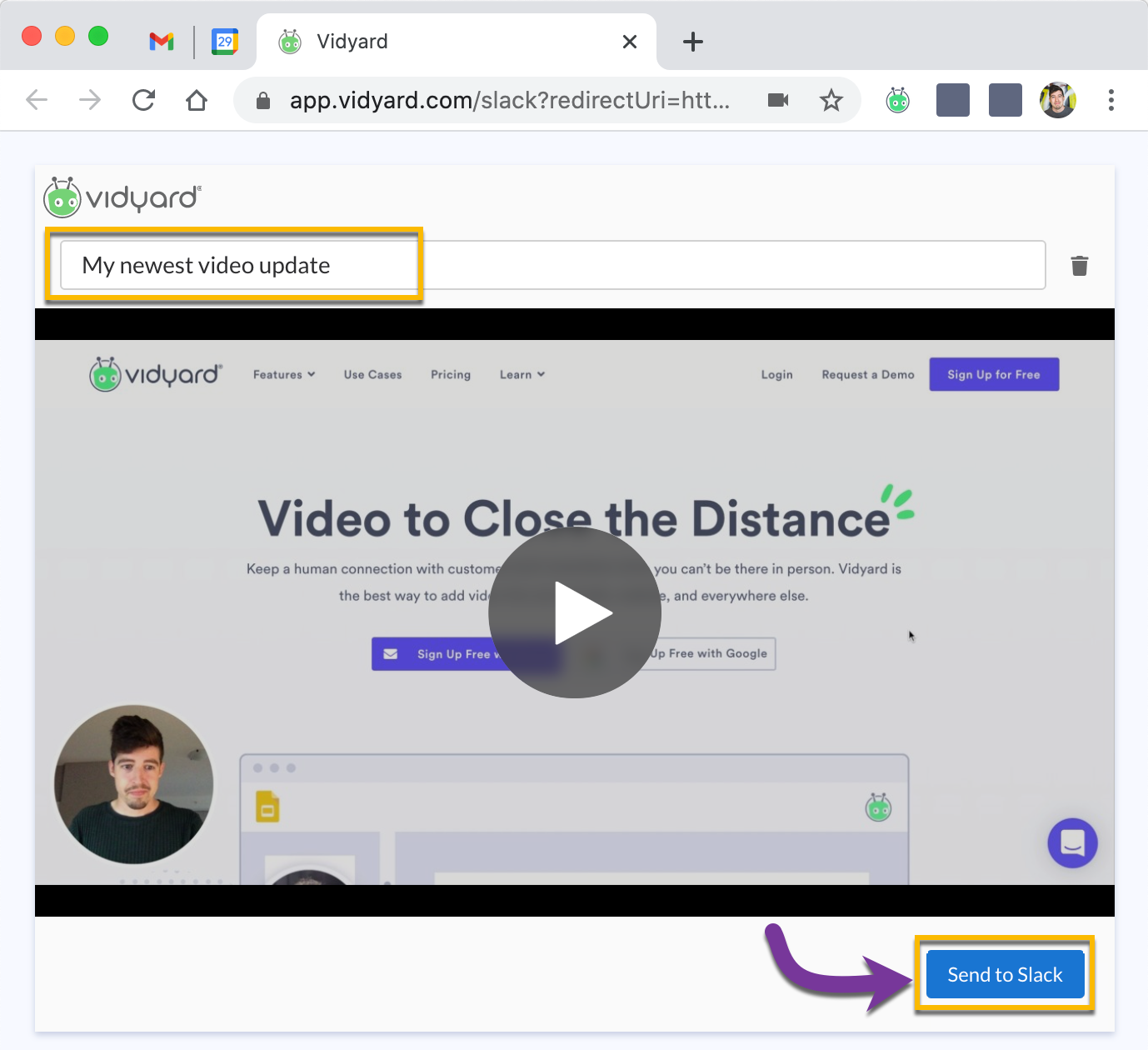1148x1050 pixels.
Task: Select the Vidyard browser tab
Action: click(456, 42)
